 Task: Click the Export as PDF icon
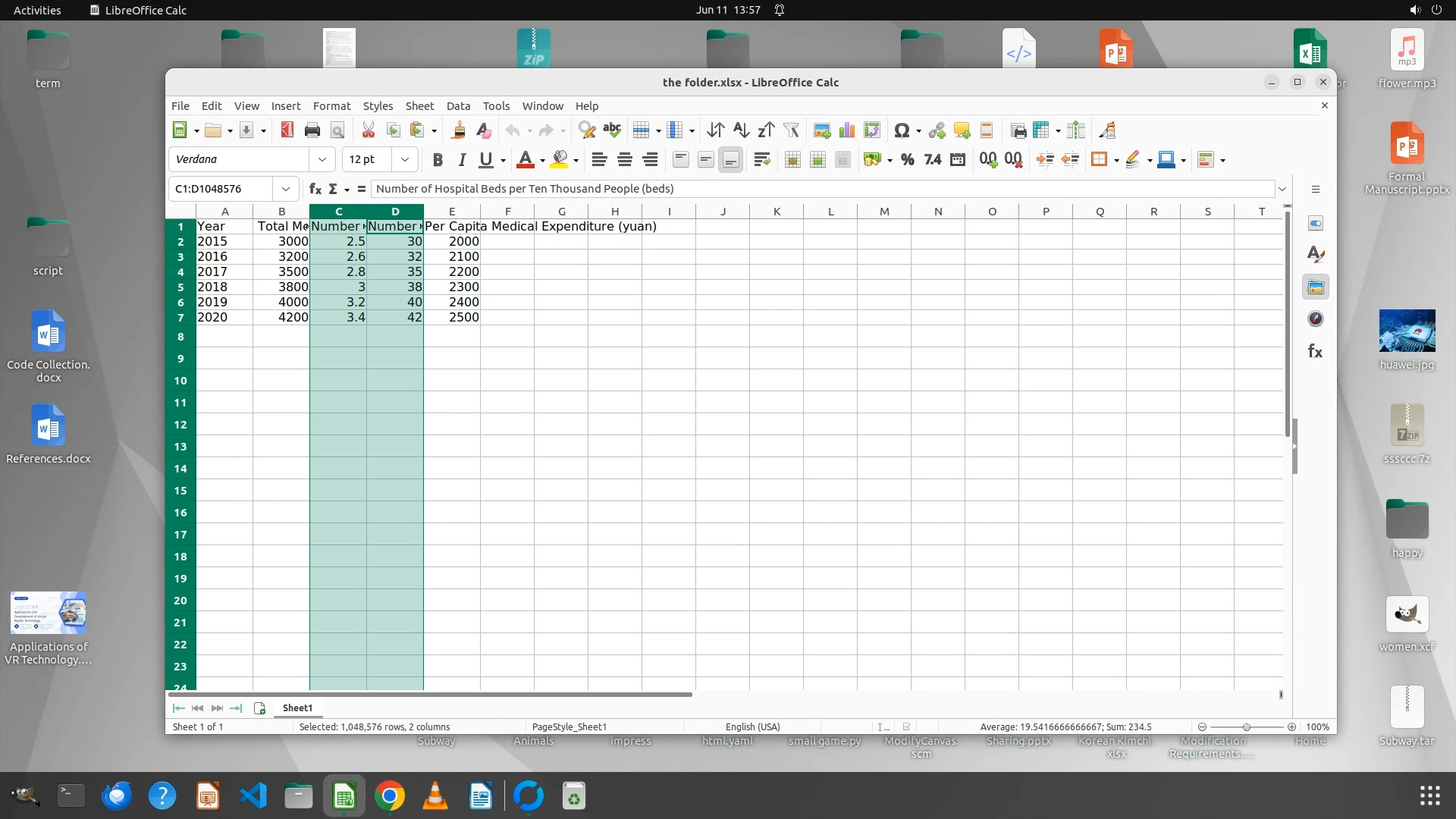[287, 130]
